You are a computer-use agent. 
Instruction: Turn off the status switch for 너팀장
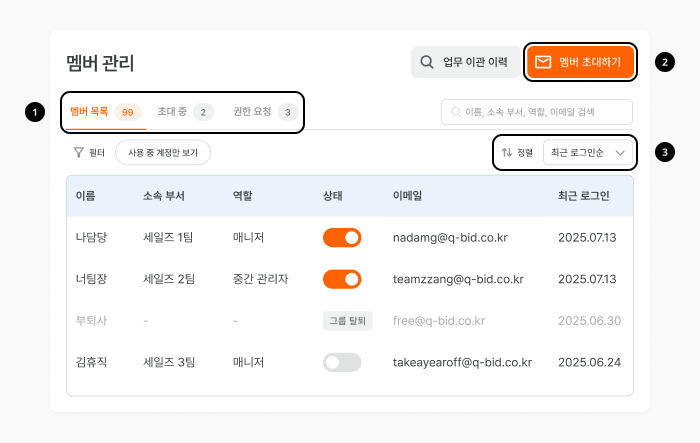tap(342, 279)
